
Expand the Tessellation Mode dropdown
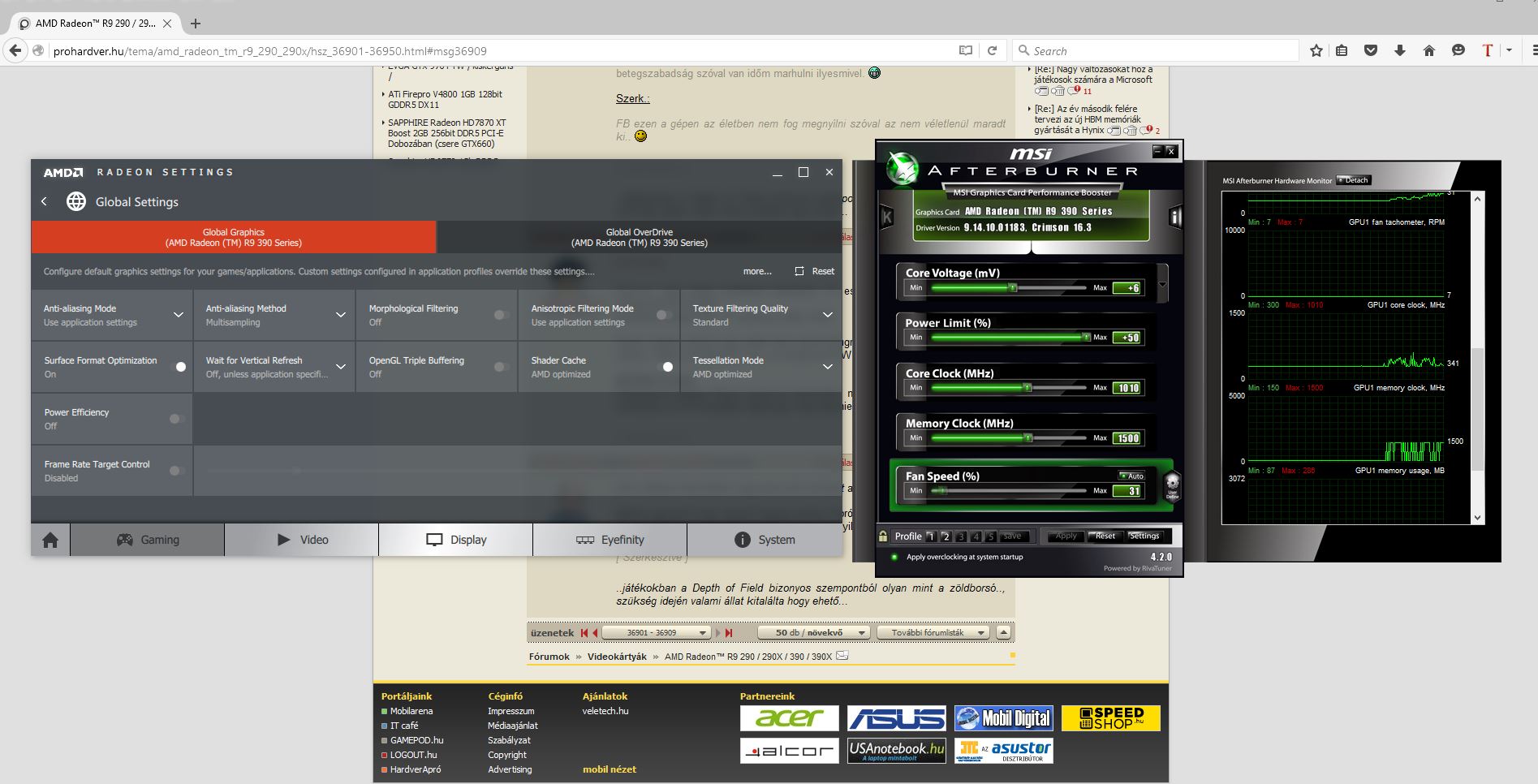pyautogui.click(x=828, y=367)
